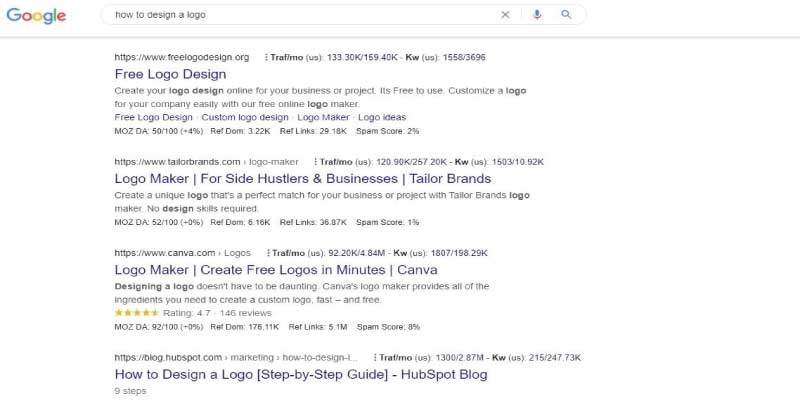
Task: Click 'Kw (us): 1558/3696' stat
Action: click(445, 57)
